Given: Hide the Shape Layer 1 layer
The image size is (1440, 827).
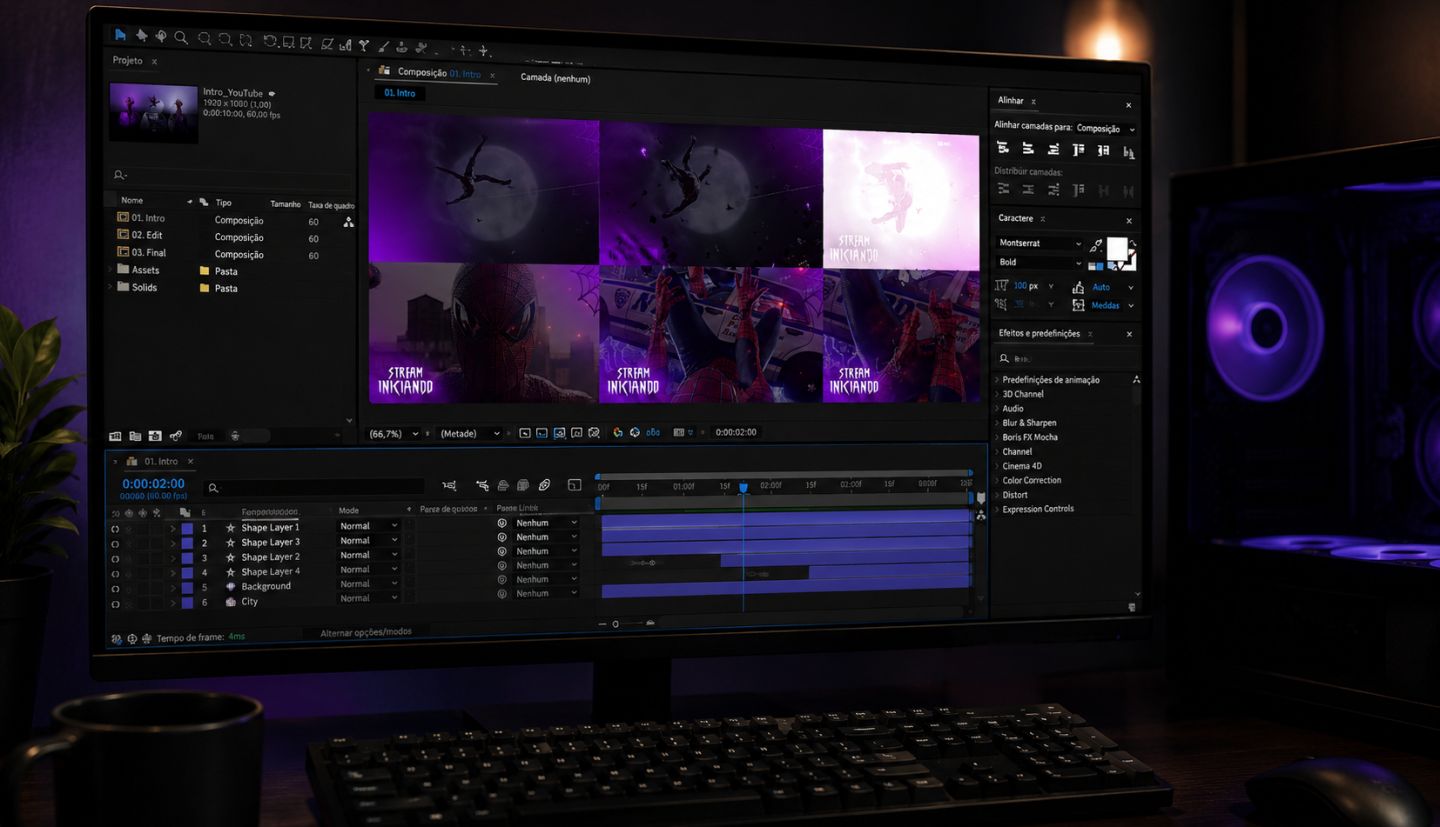Looking at the screenshot, I should [115, 529].
